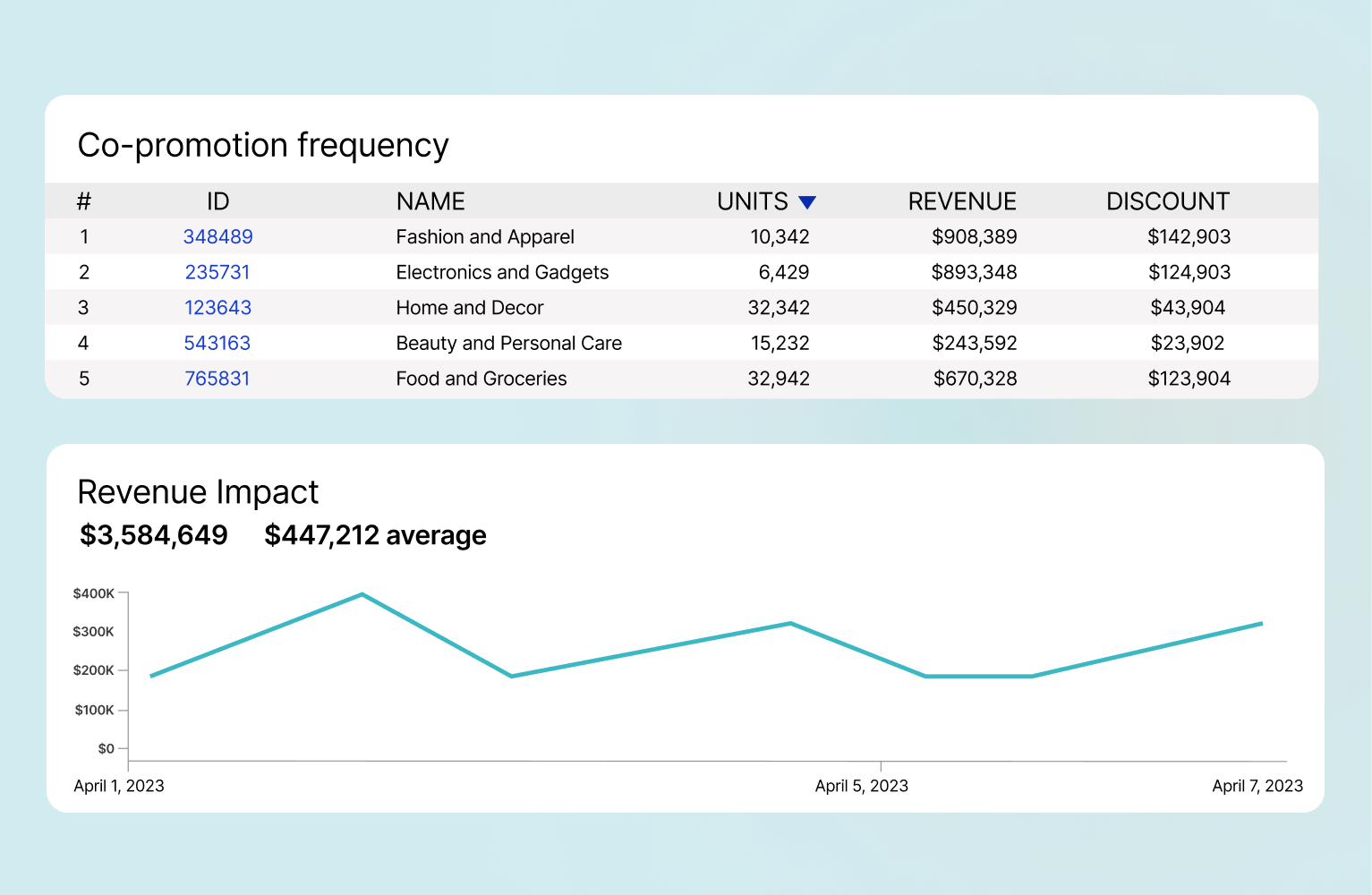Click the UNITS sort arrow
This screenshot has height=895, width=1372.
click(x=808, y=201)
